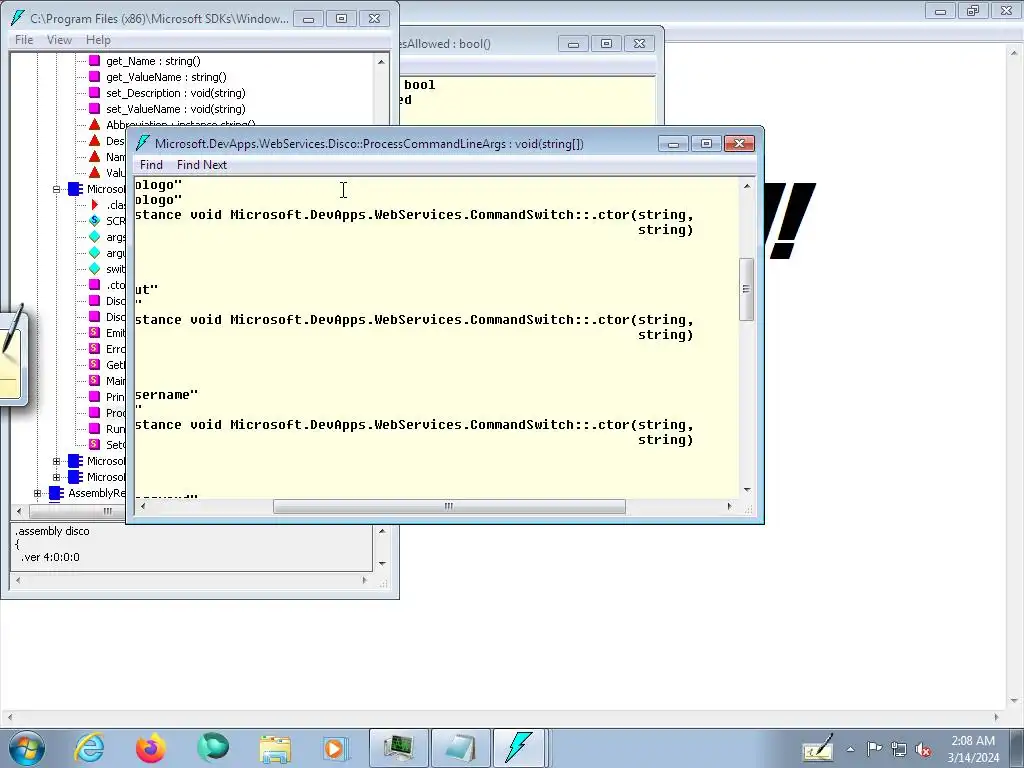Viewport: 1024px width, 768px height.
Task: Show hidden system tray icons
Action: coord(850,749)
